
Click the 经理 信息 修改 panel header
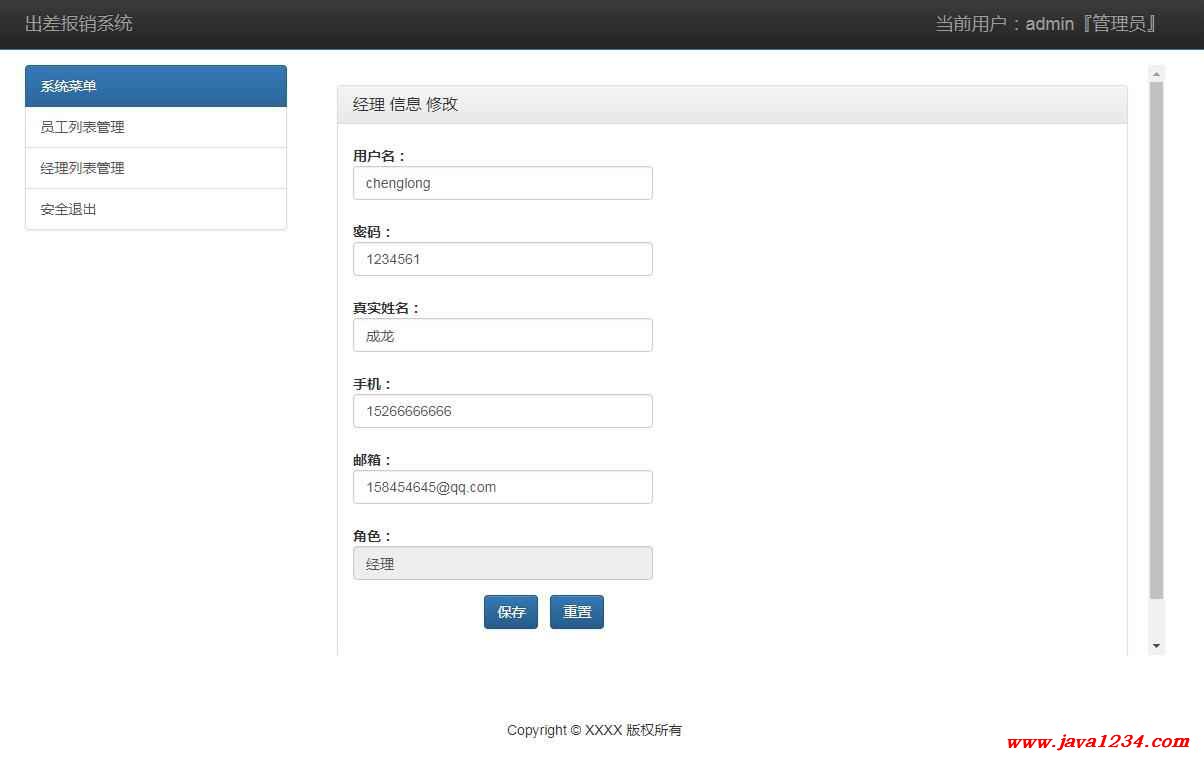[732, 105]
